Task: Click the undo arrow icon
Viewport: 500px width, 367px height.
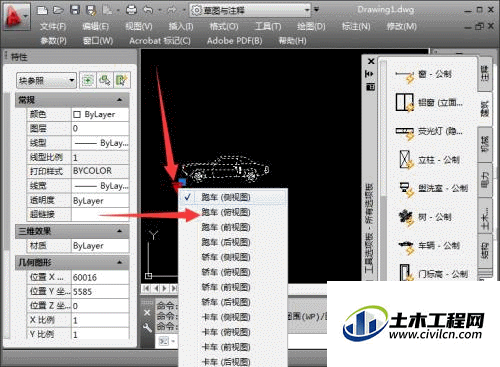Action: pyautogui.click(x=147, y=10)
